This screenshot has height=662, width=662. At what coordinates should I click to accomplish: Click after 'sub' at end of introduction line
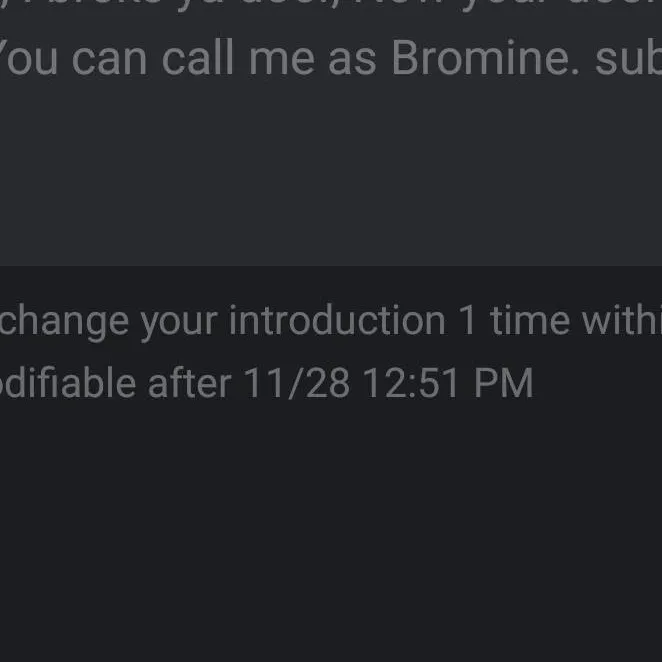click(x=655, y=59)
